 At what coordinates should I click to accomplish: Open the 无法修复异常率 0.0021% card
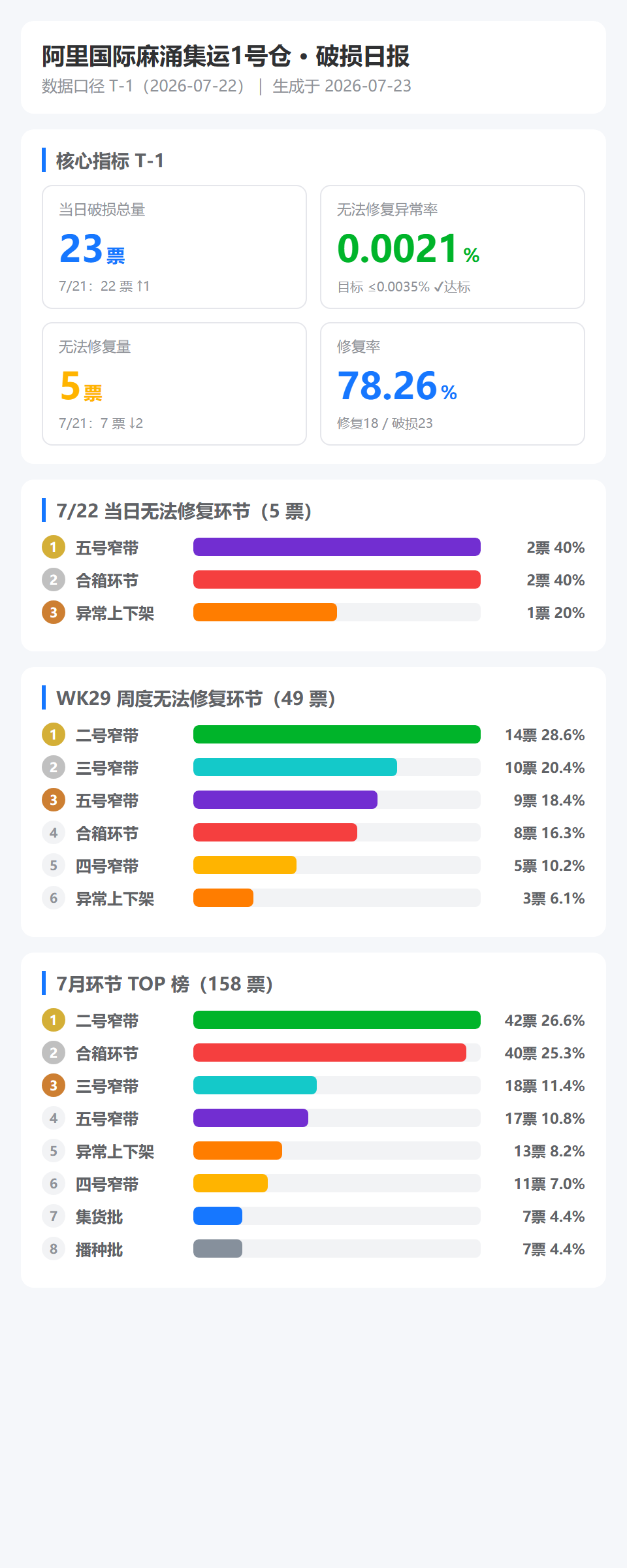point(453,247)
